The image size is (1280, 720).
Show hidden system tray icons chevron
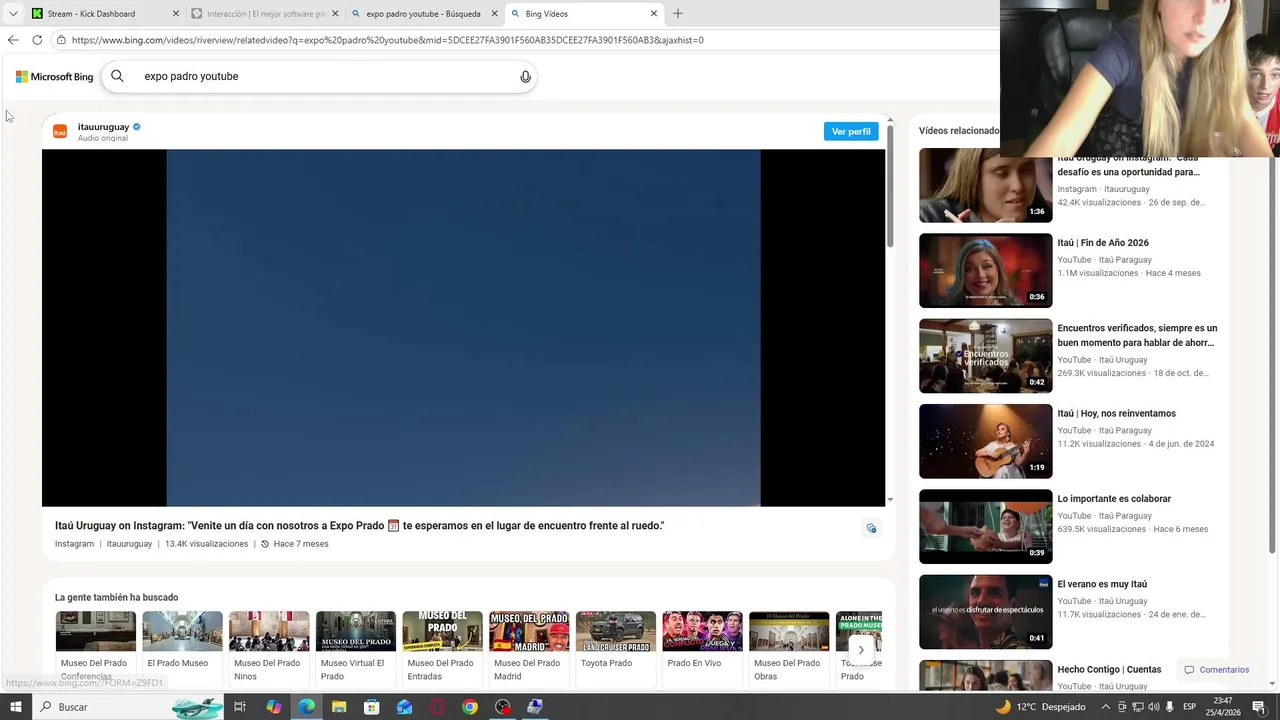click(1106, 707)
